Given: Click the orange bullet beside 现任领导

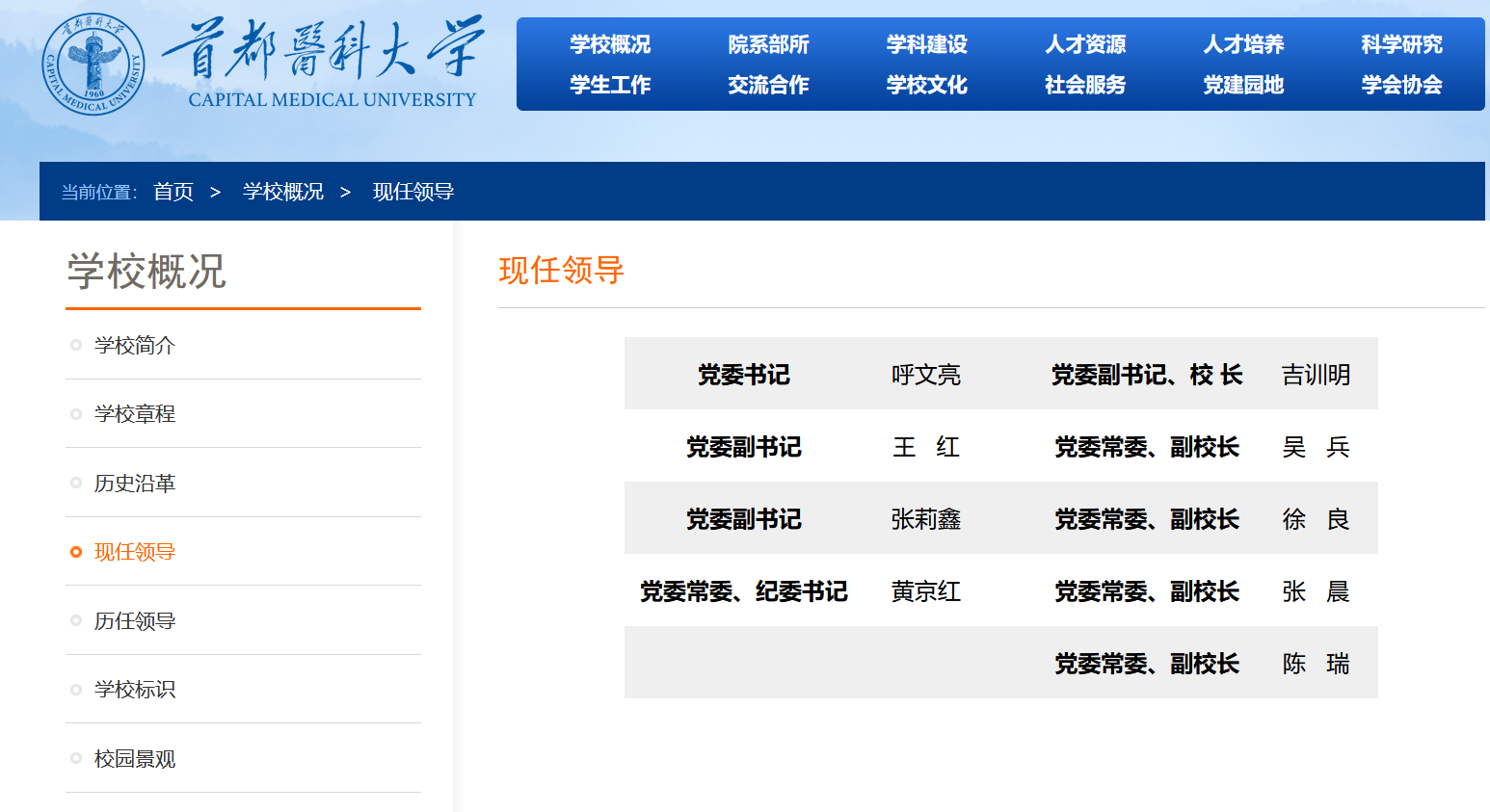Looking at the screenshot, I should pyautogui.click(x=76, y=552).
